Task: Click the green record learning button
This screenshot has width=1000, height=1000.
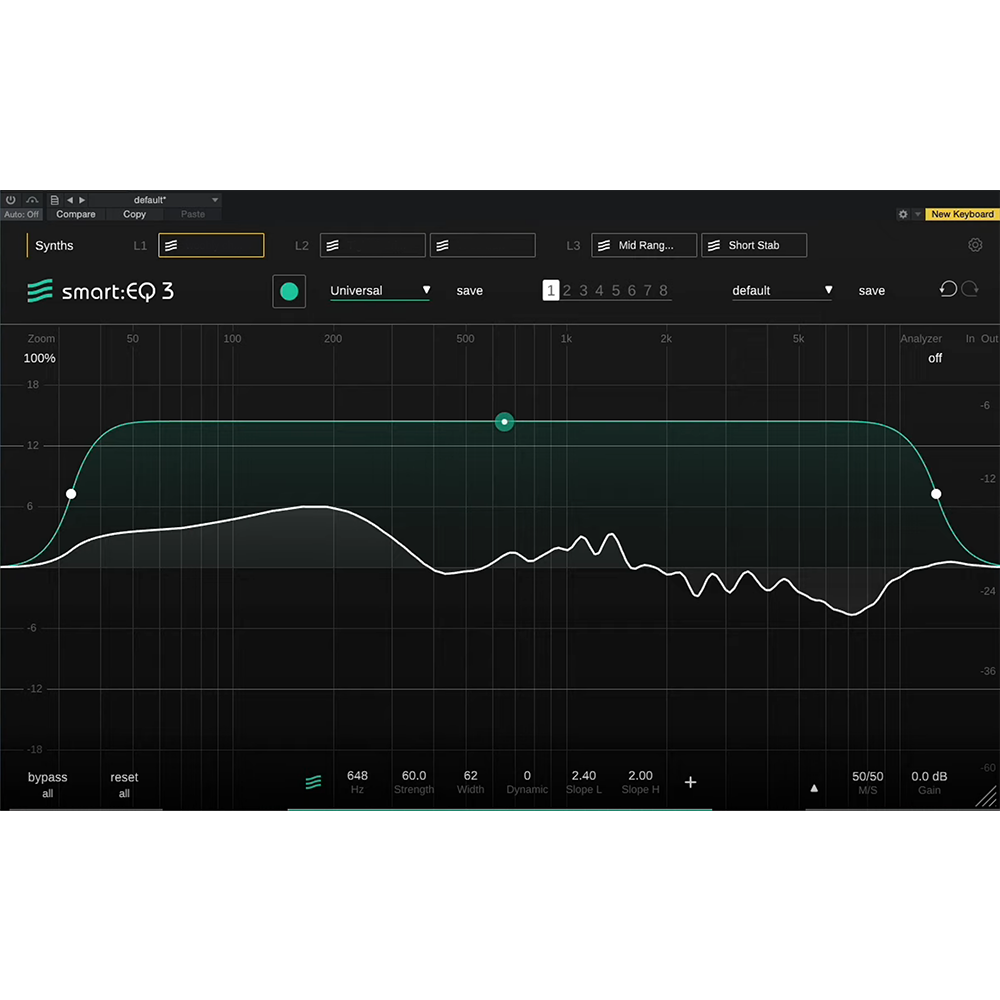Action: click(289, 291)
